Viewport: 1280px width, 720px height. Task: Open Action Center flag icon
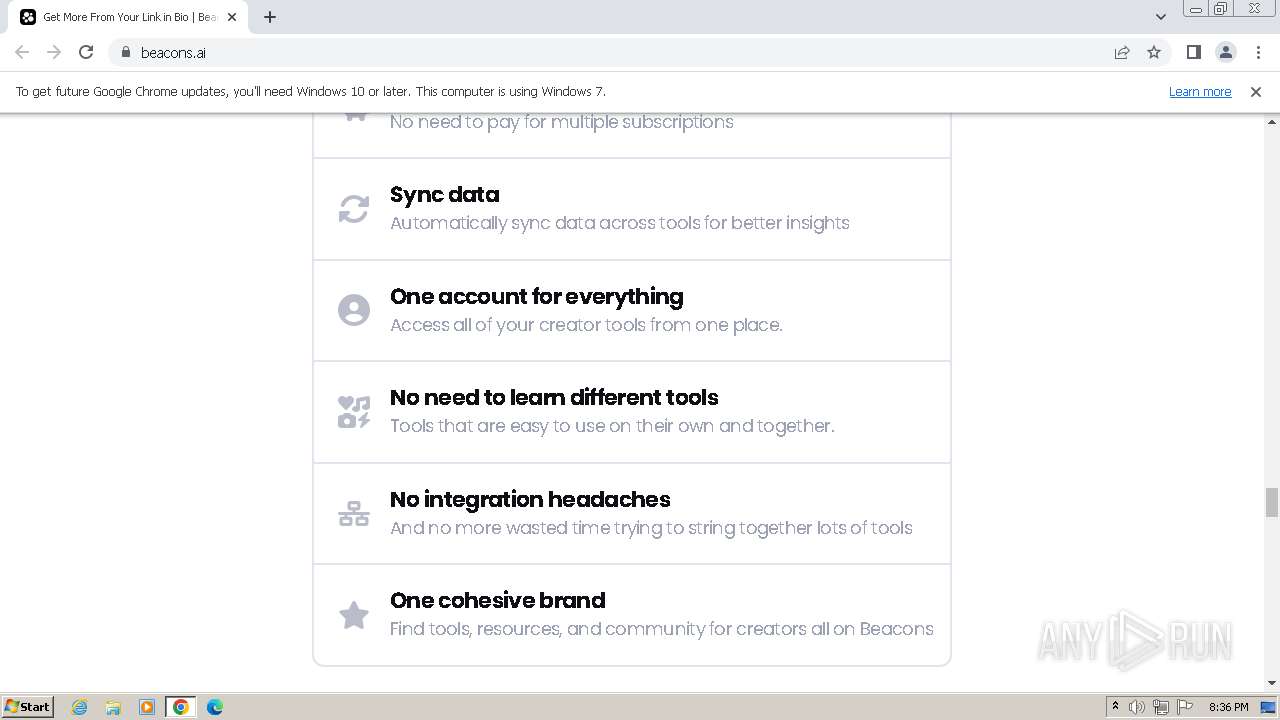[1185, 707]
